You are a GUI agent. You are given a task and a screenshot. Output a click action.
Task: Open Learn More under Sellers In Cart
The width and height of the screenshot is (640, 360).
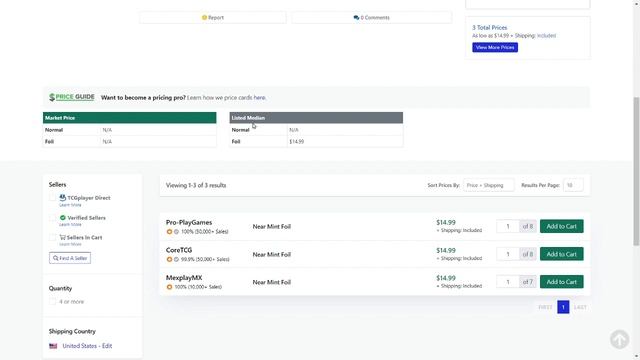(70, 244)
